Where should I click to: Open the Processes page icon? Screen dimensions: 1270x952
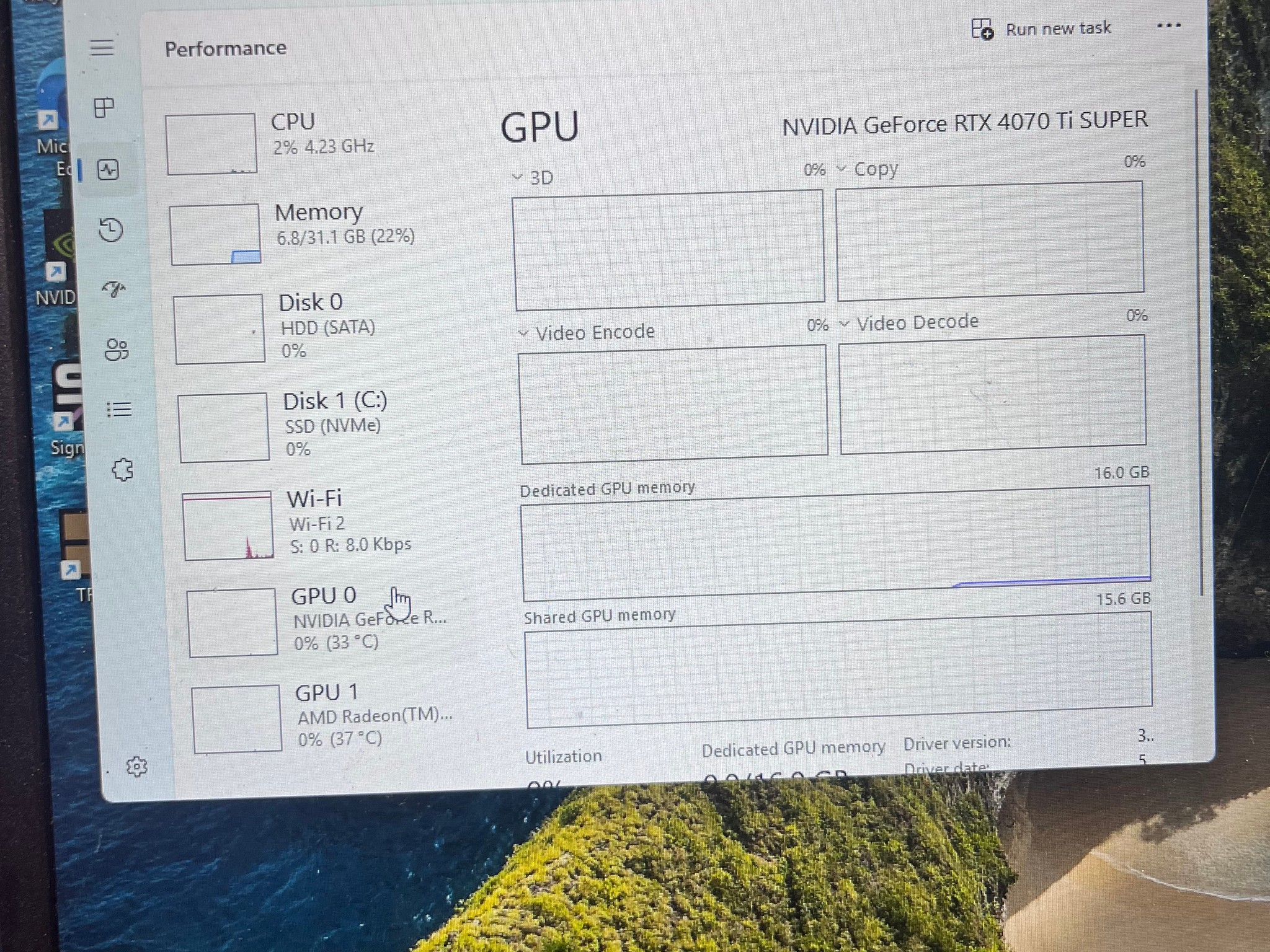(x=104, y=108)
